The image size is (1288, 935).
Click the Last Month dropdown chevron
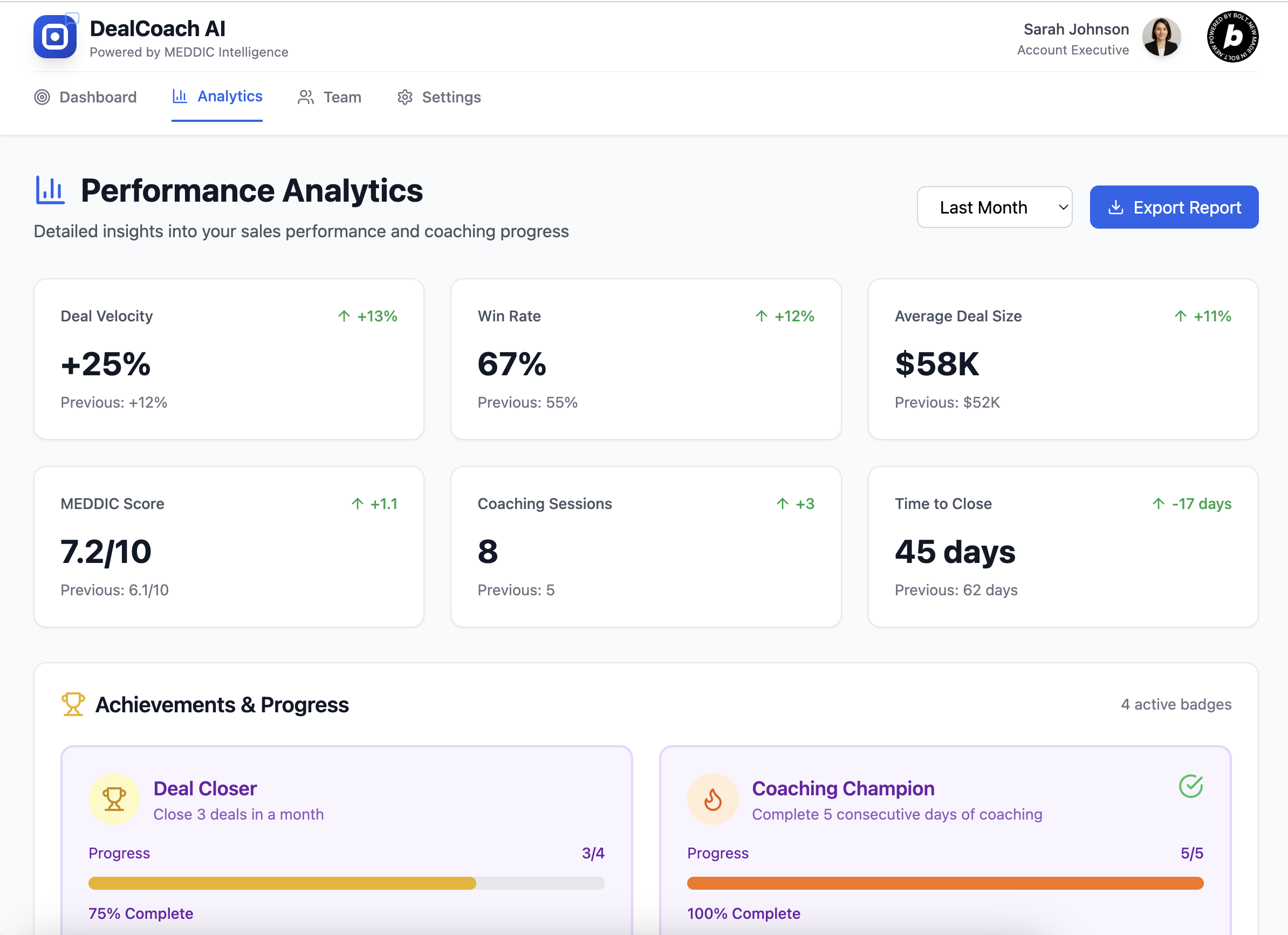pos(1063,207)
